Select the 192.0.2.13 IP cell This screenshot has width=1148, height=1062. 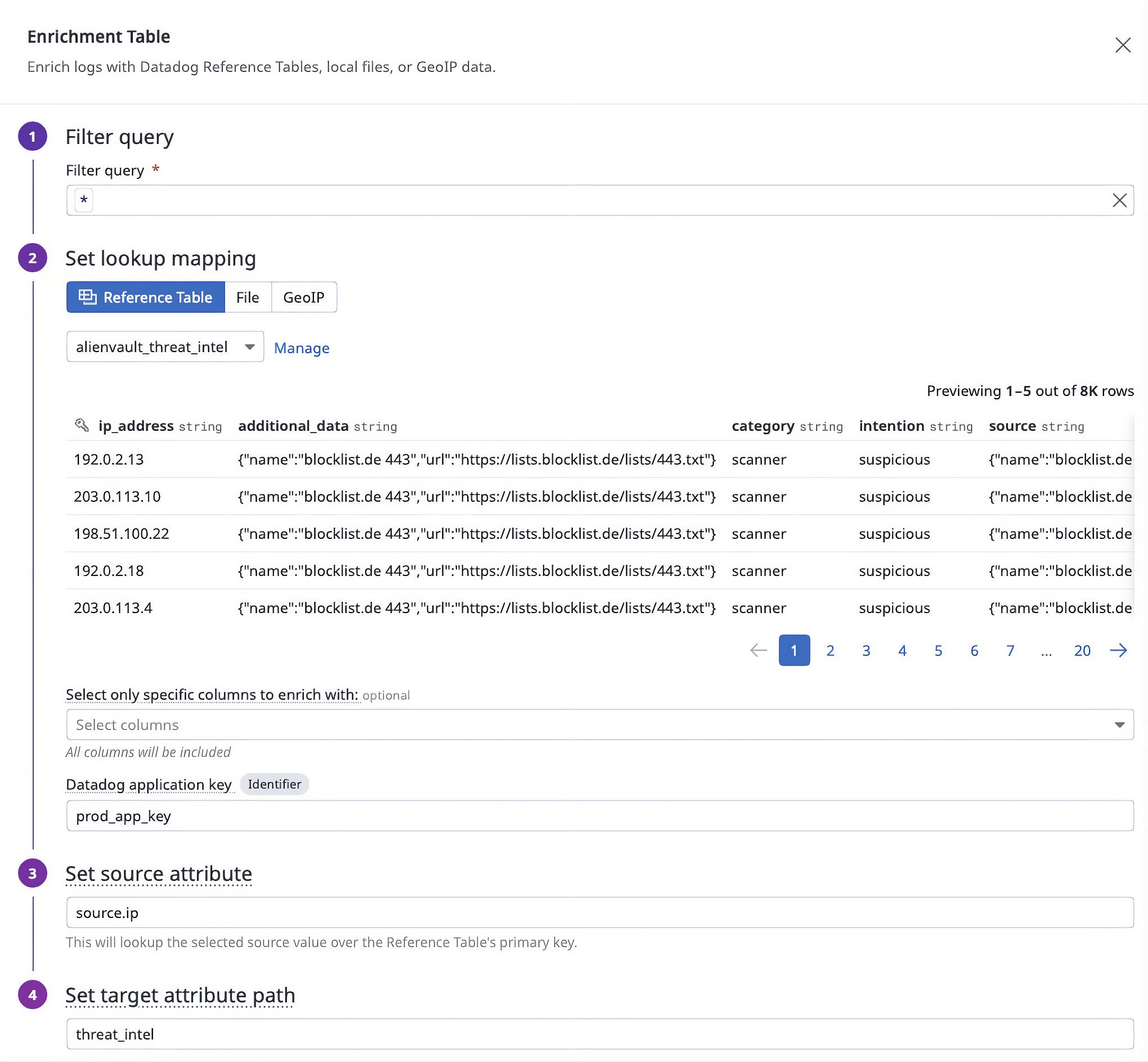109,459
